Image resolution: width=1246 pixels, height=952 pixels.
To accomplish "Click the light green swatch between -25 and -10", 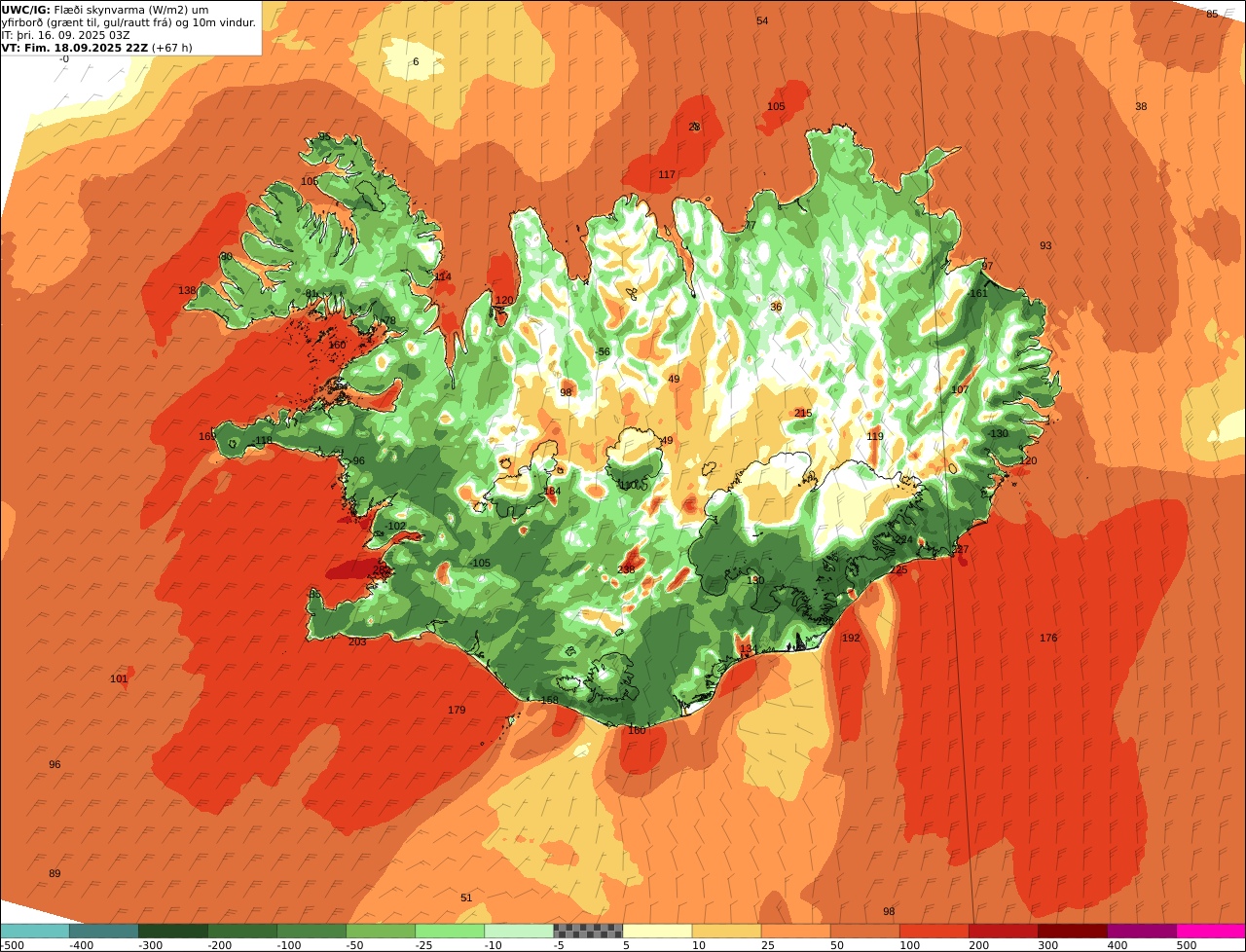I will click(x=449, y=931).
